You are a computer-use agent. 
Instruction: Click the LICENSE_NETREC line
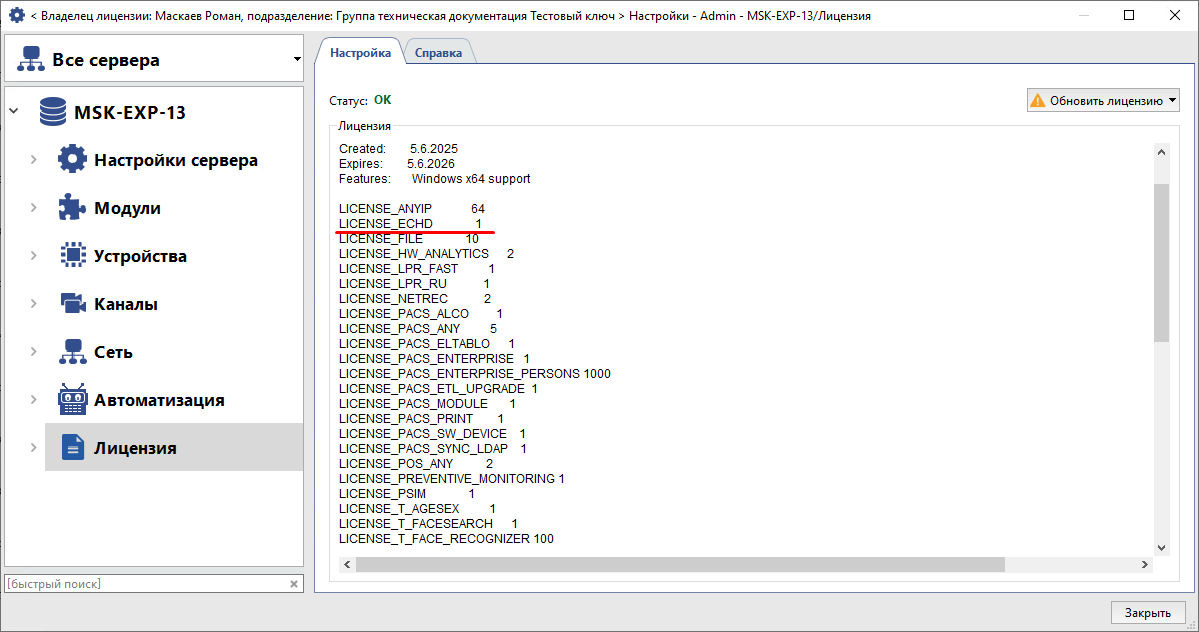click(415, 299)
